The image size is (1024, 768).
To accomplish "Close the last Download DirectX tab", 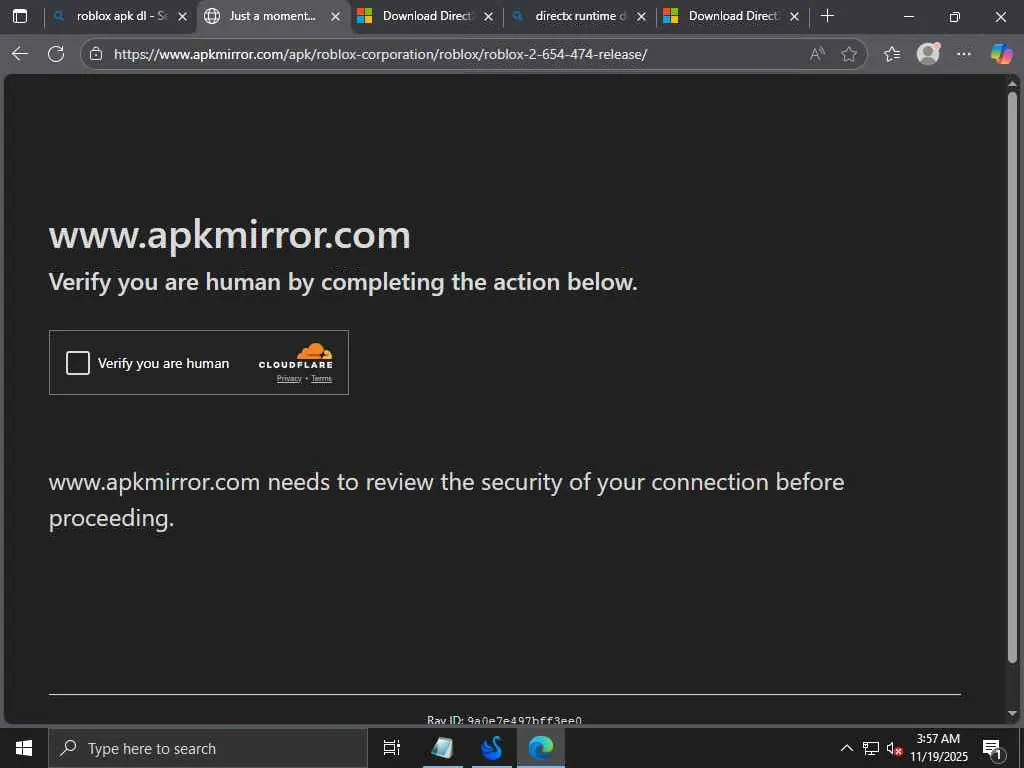I will click(794, 17).
